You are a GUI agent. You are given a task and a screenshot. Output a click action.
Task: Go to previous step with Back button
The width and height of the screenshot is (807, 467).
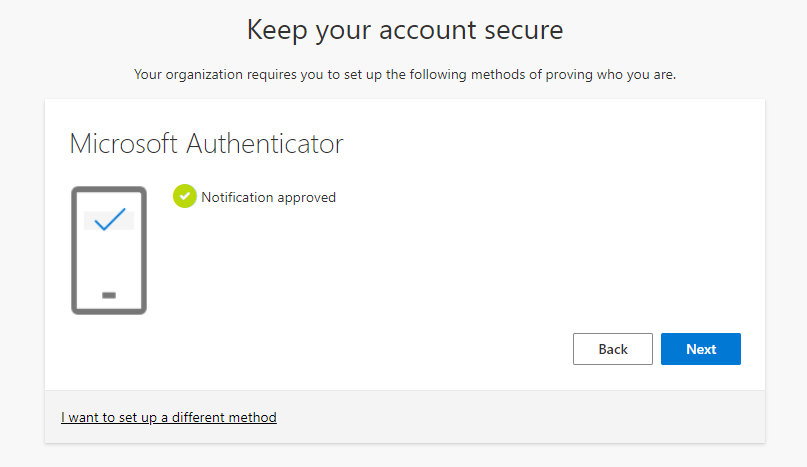[612, 349]
